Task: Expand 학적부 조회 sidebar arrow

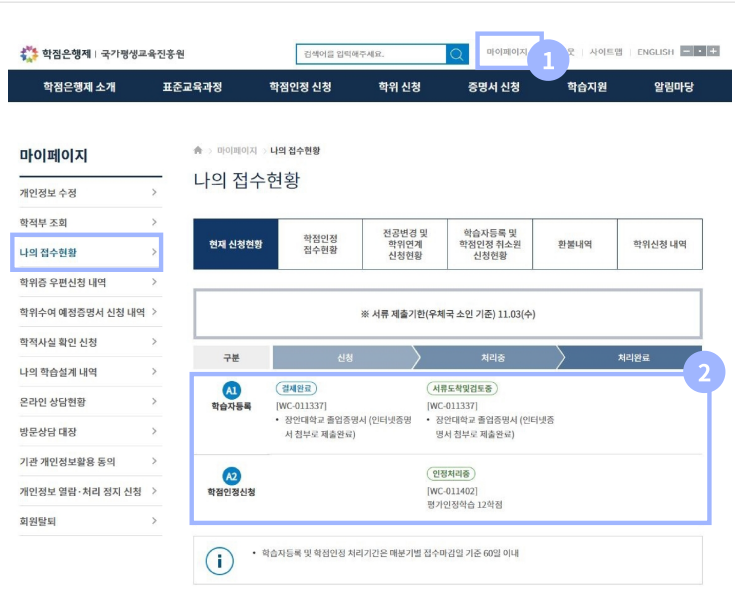Action: [x=154, y=222]
